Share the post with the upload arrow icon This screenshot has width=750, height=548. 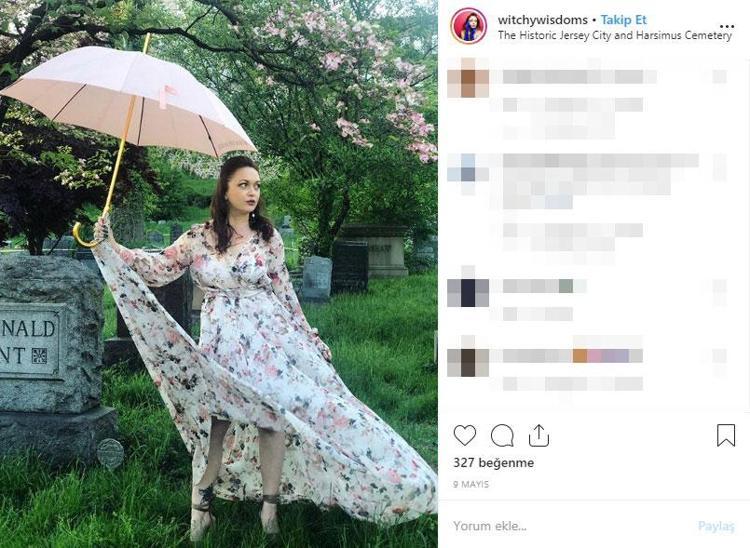[539, 435]
